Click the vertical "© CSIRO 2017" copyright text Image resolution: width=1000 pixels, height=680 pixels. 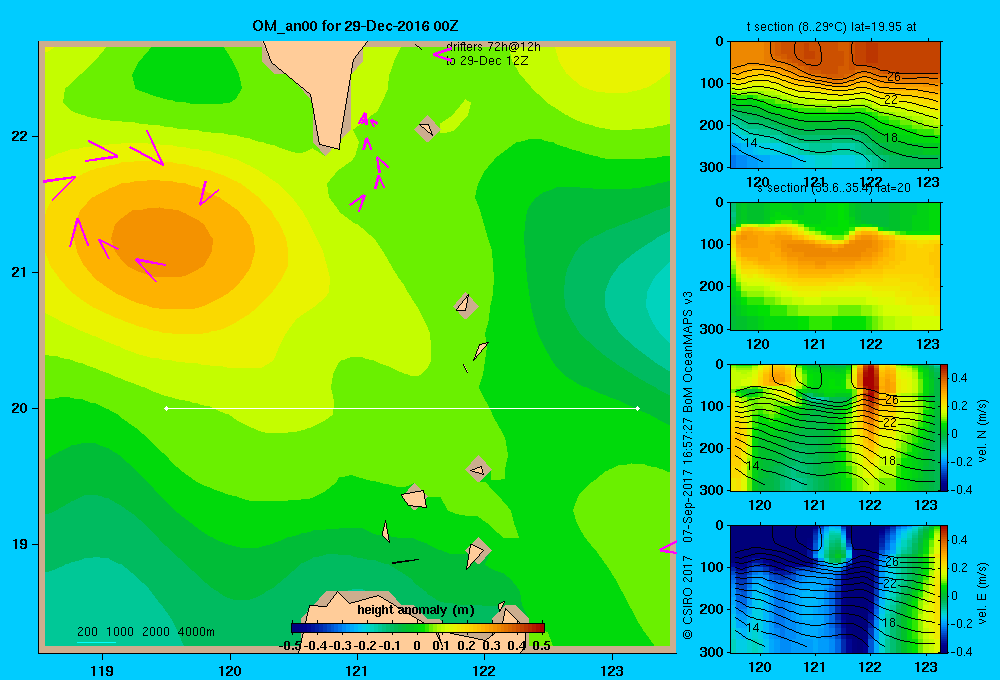pos(688,597)
